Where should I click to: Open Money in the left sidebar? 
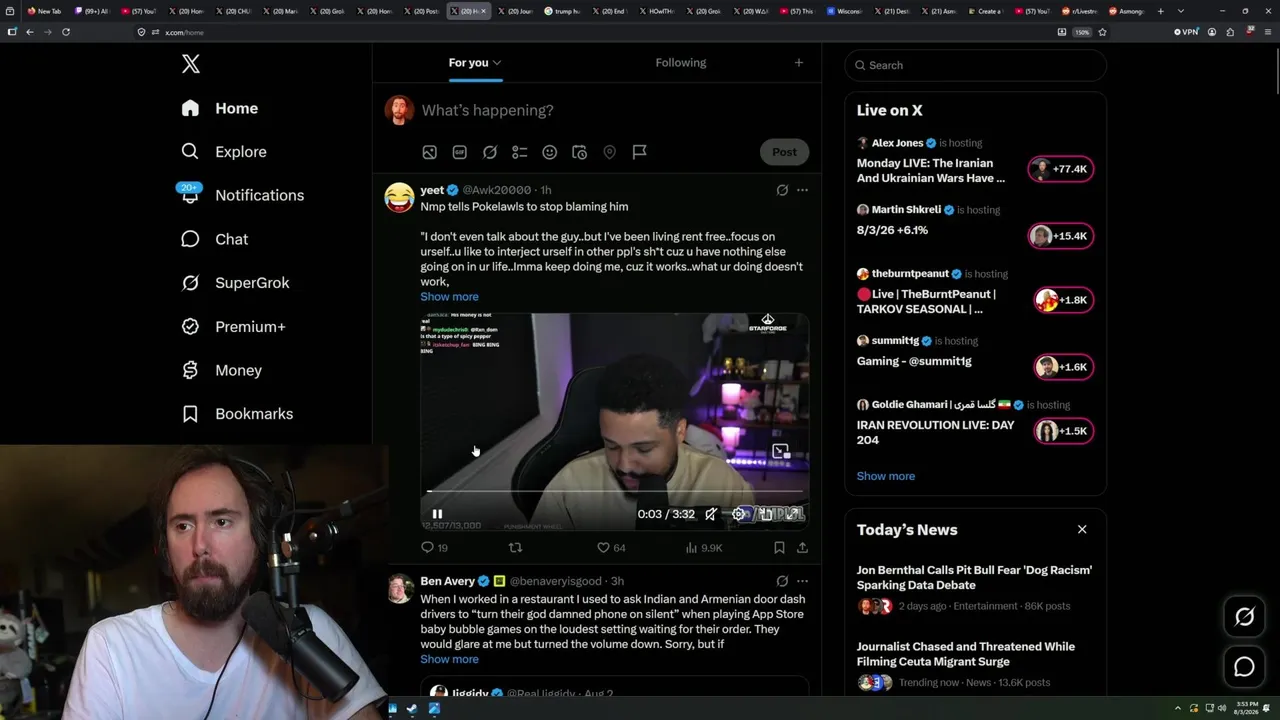click(221, 370)
